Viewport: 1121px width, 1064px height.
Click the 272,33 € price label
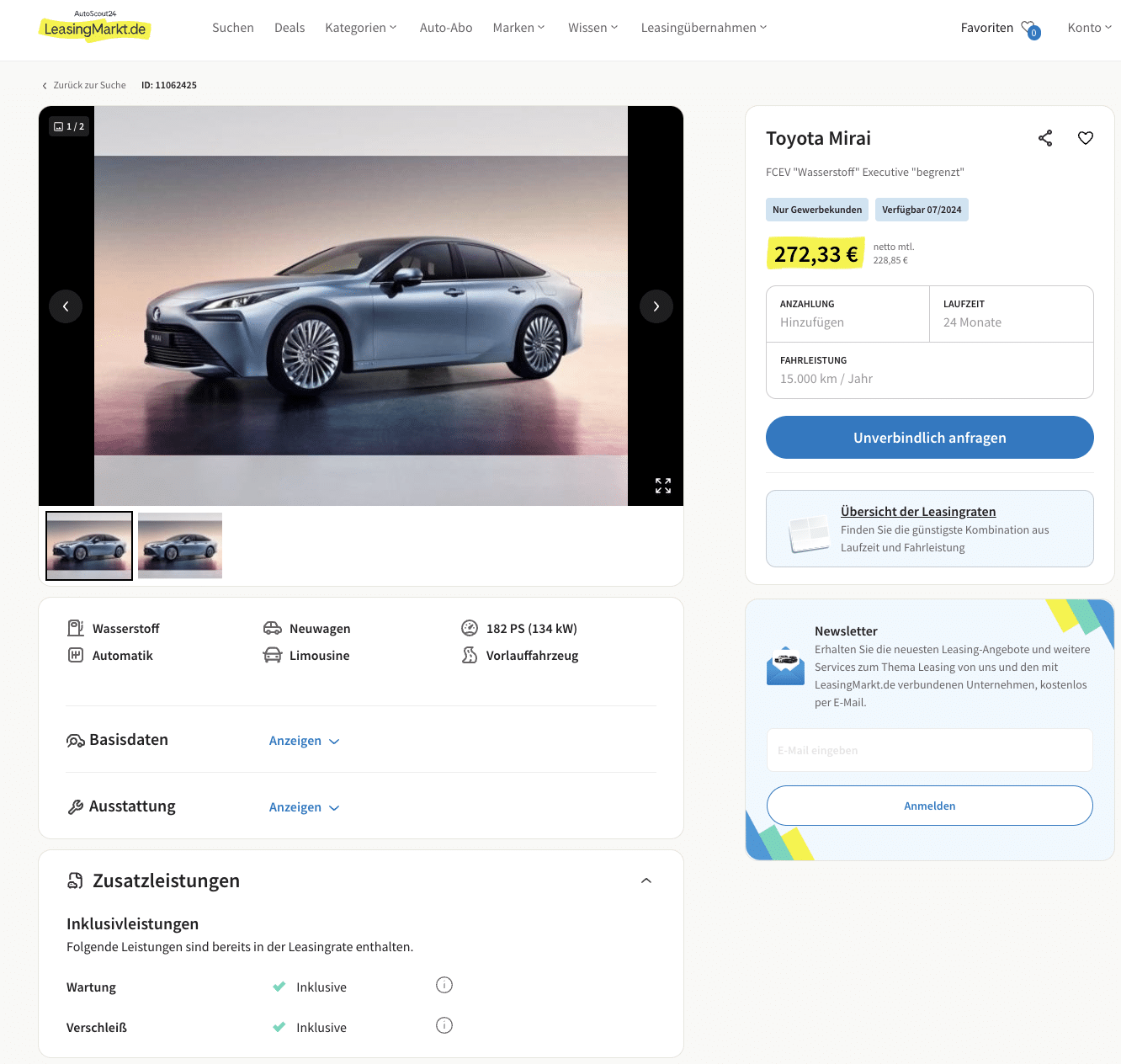(x=816, y=253)
